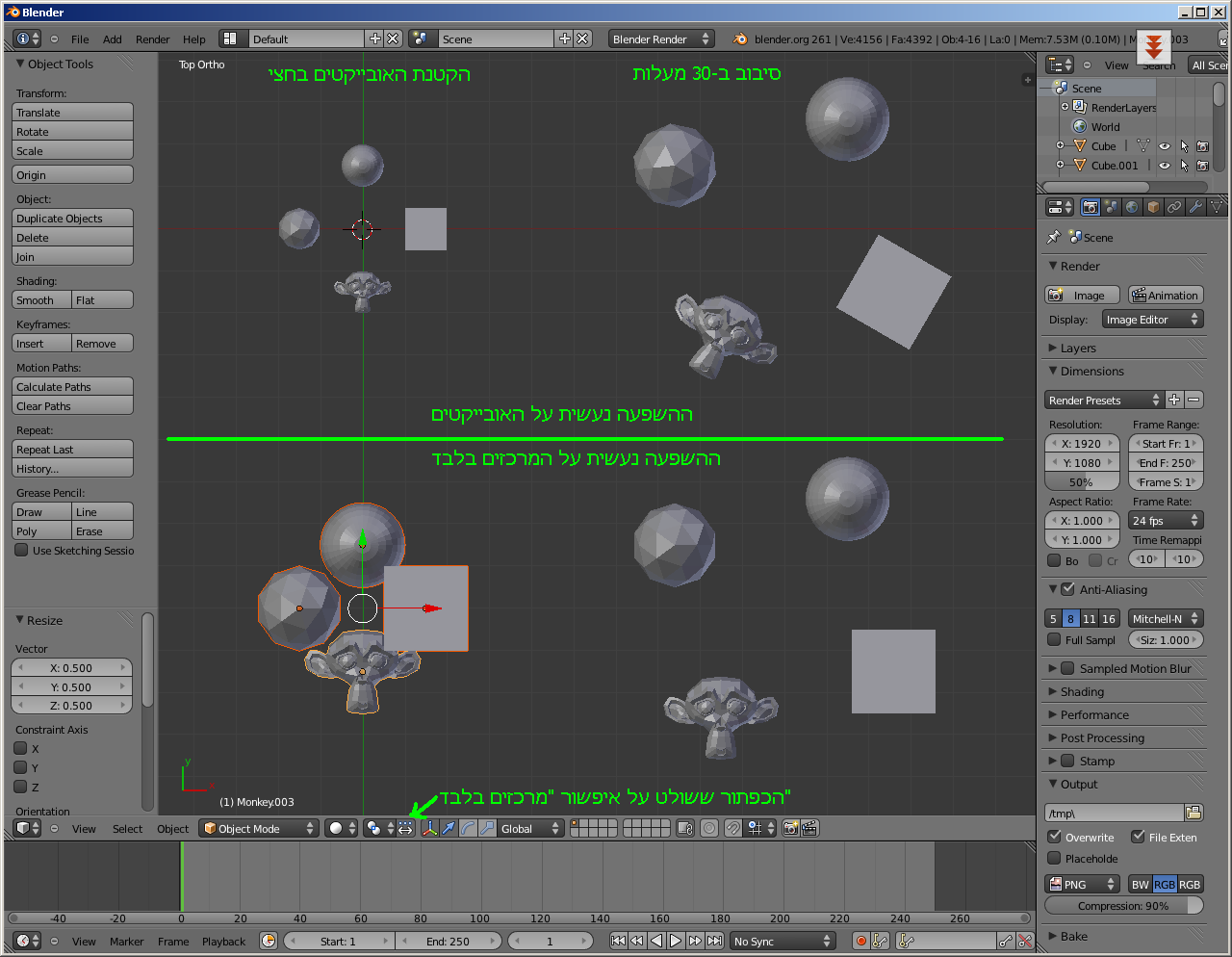Screen dimensions: 1232x957
Task: Enable Y constraint axis checkbox
Action: pos(20,767)
